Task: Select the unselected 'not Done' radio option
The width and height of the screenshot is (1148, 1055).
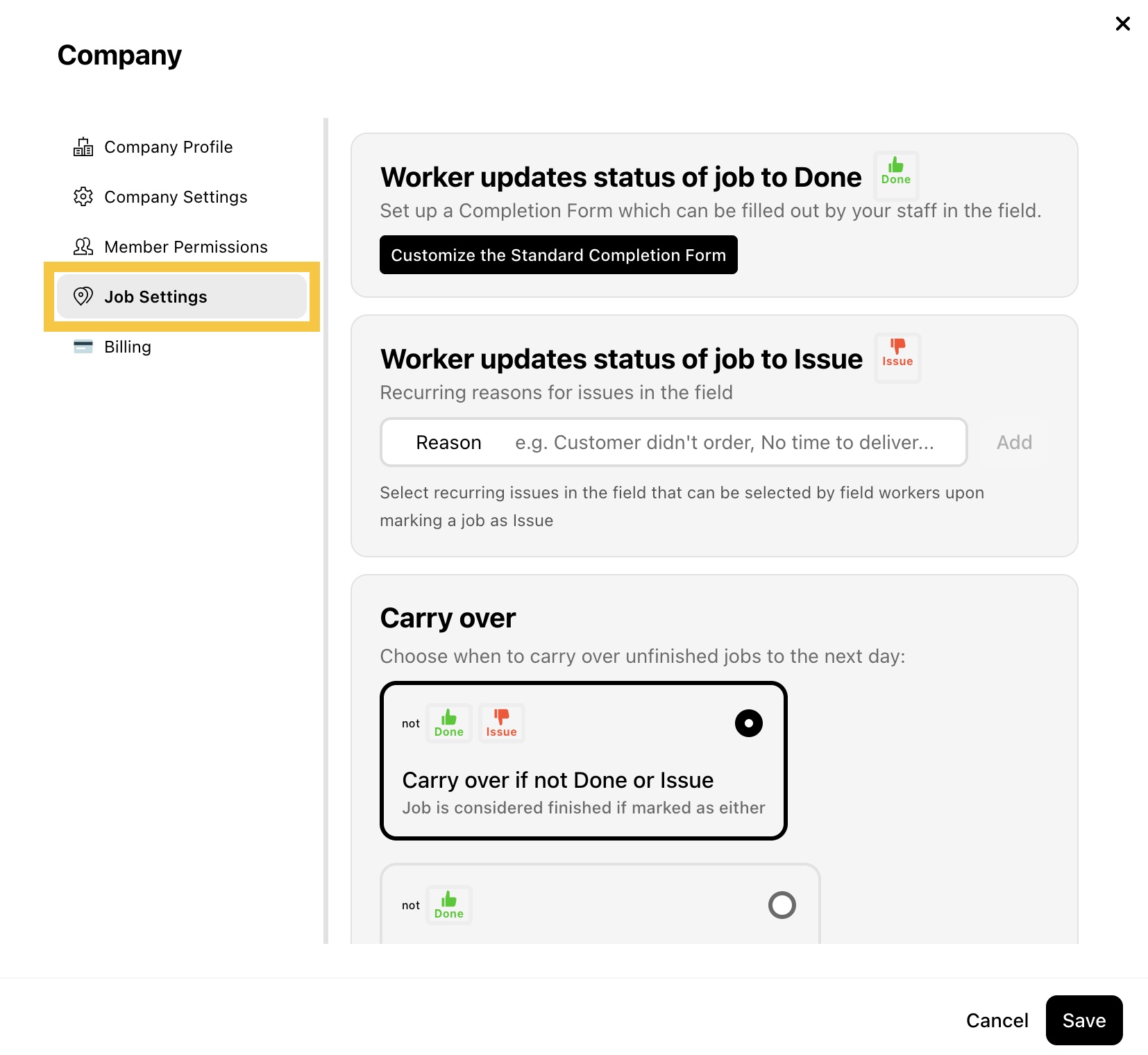Action: (x=782, y=905)
